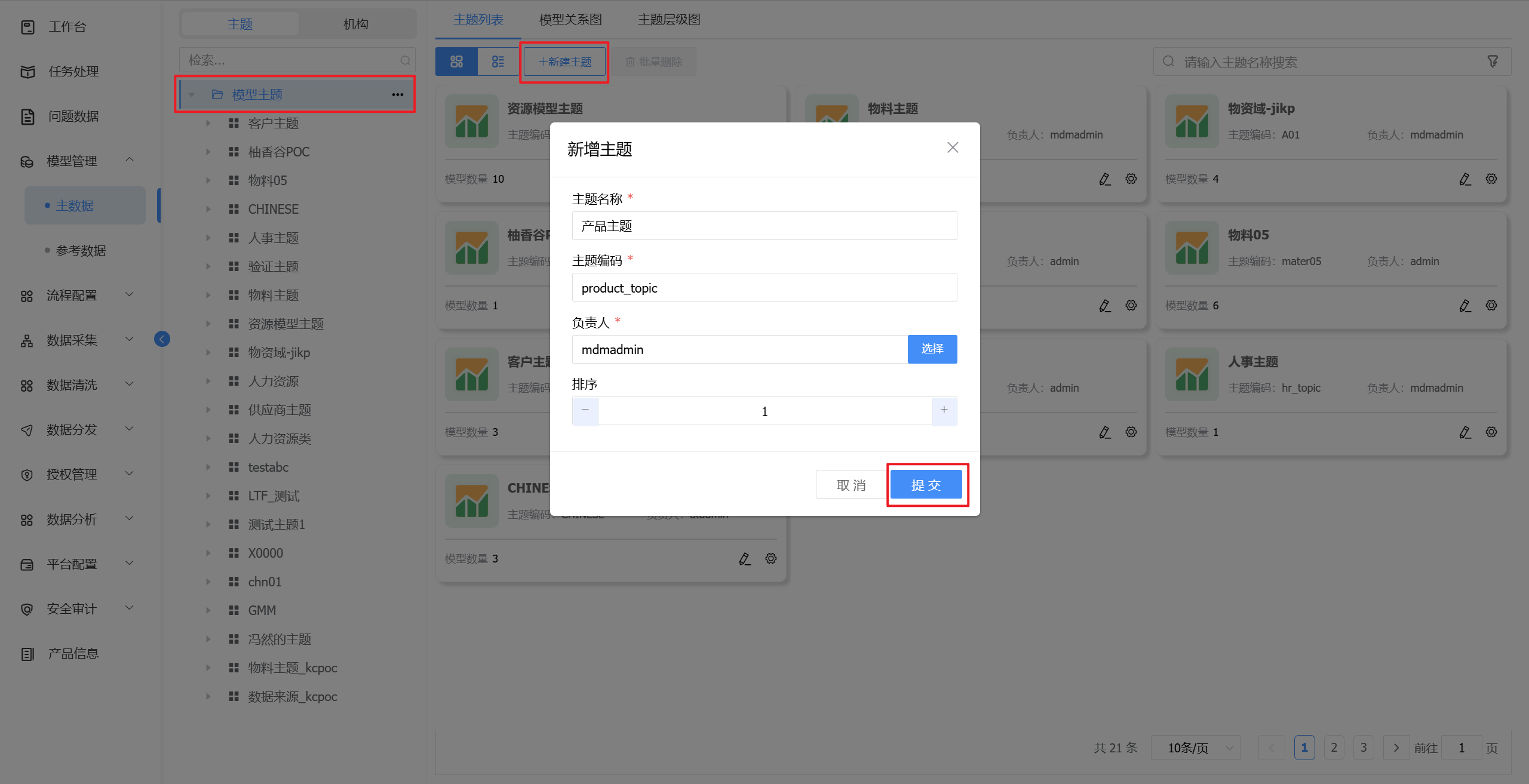The height and width of the screenshot is (784, 1529).
Task: Switch the left panel to 机构
Action: (356, 24)
